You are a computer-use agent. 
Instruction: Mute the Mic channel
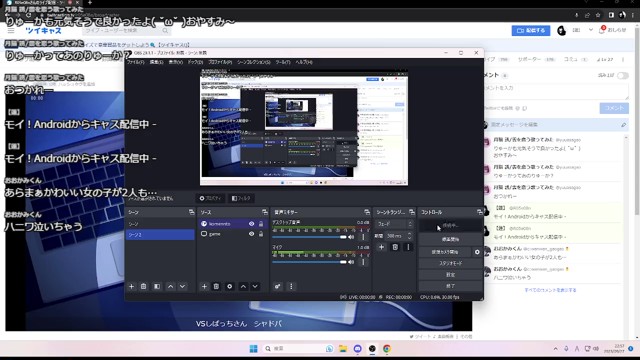(x=351, y=262)
